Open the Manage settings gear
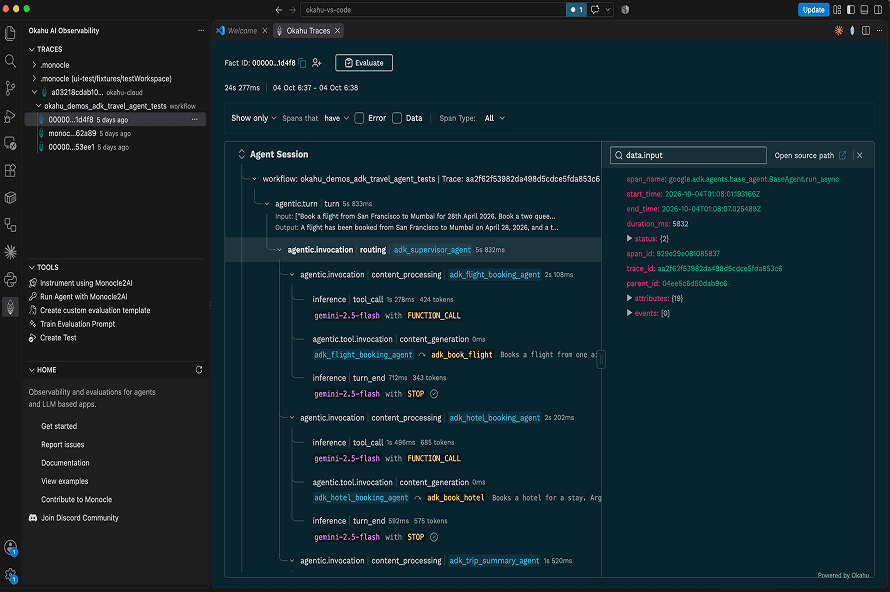Screen dimensions: 890x592 point(10,575)
